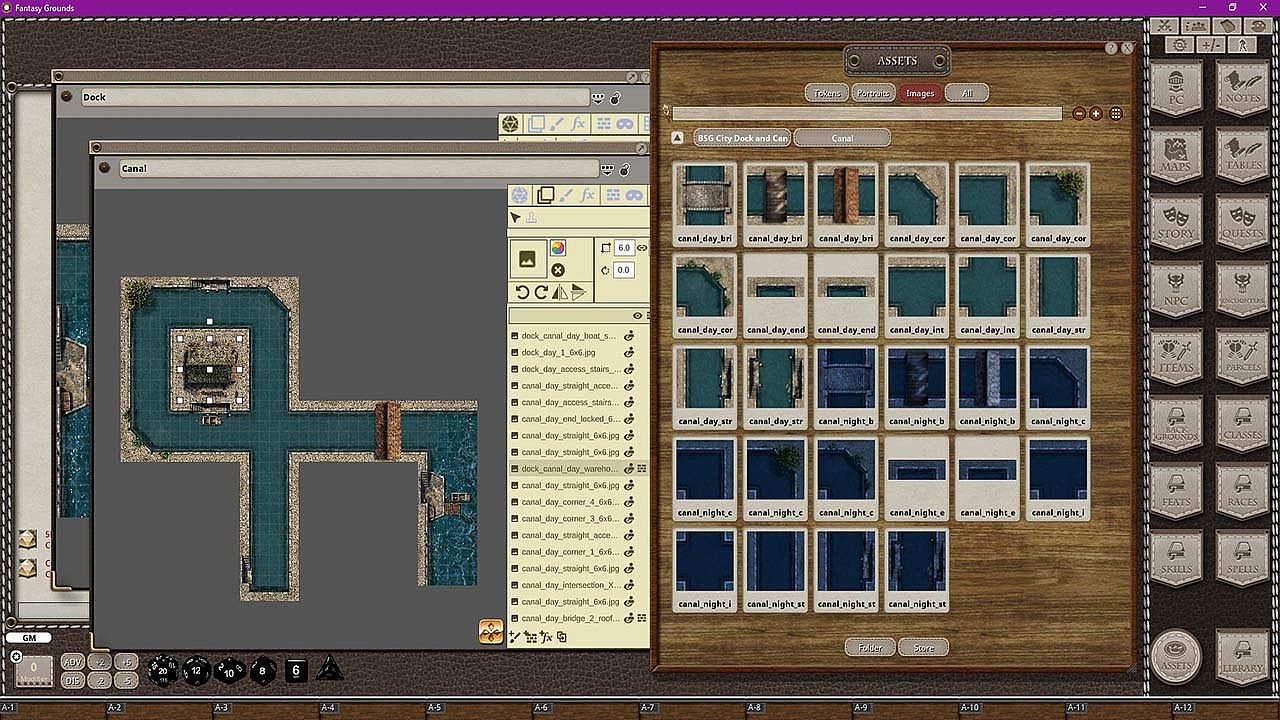
Task: Switch to Tokens tab in Assets
Action: [x=827, y=93]
